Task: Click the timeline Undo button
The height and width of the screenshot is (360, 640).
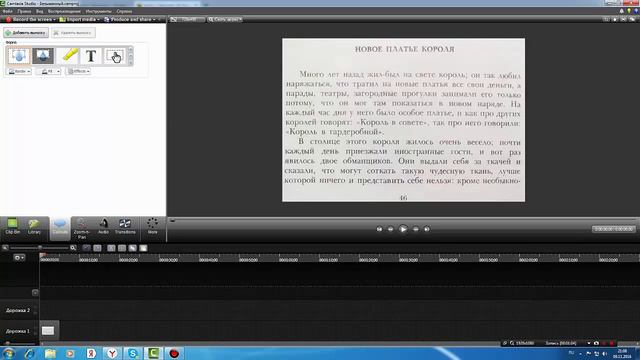Action: click(87, 248)
